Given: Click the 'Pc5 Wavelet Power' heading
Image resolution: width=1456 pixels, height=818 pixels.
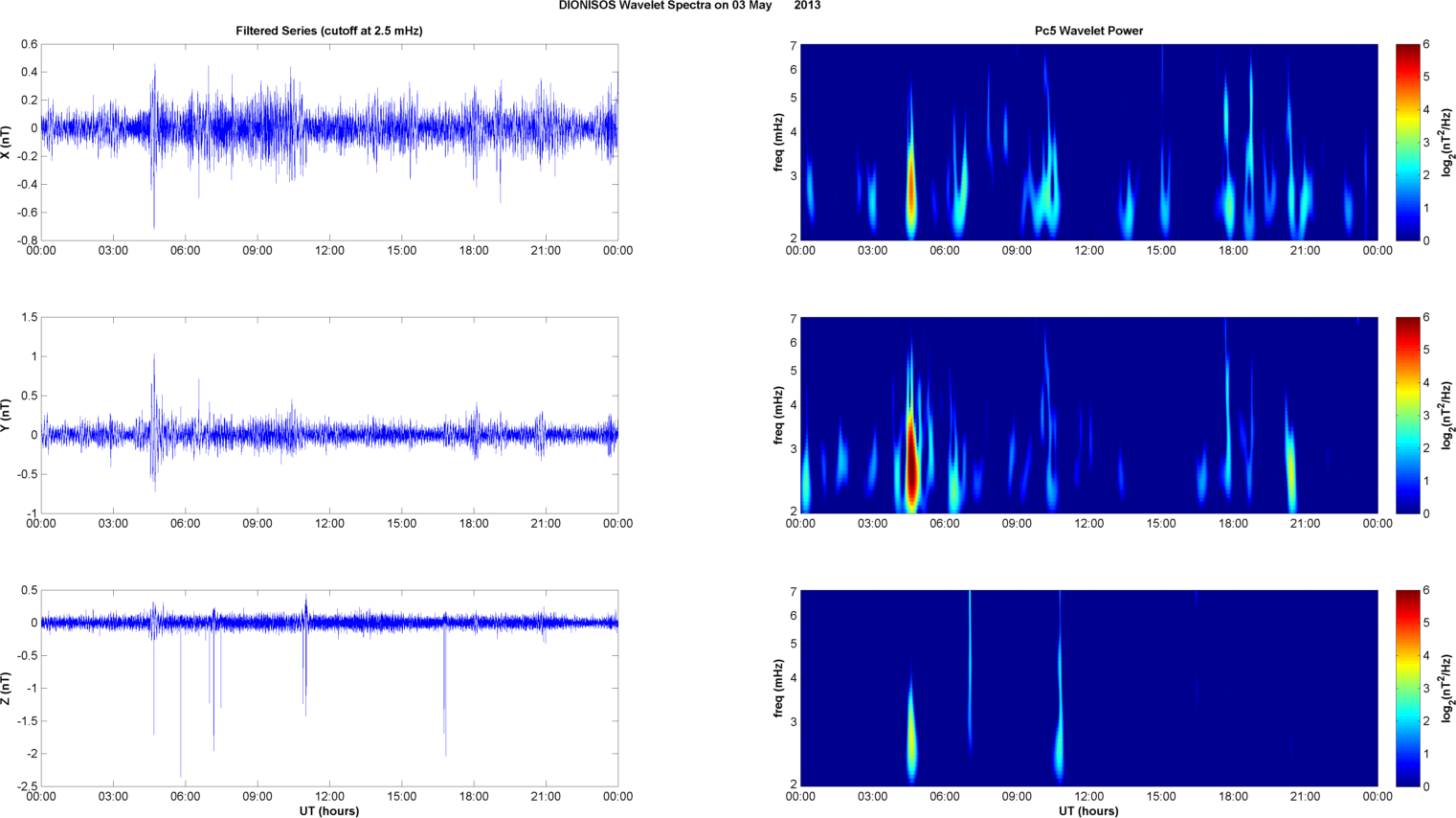Looking at the screenshot, I should 1088,31.
